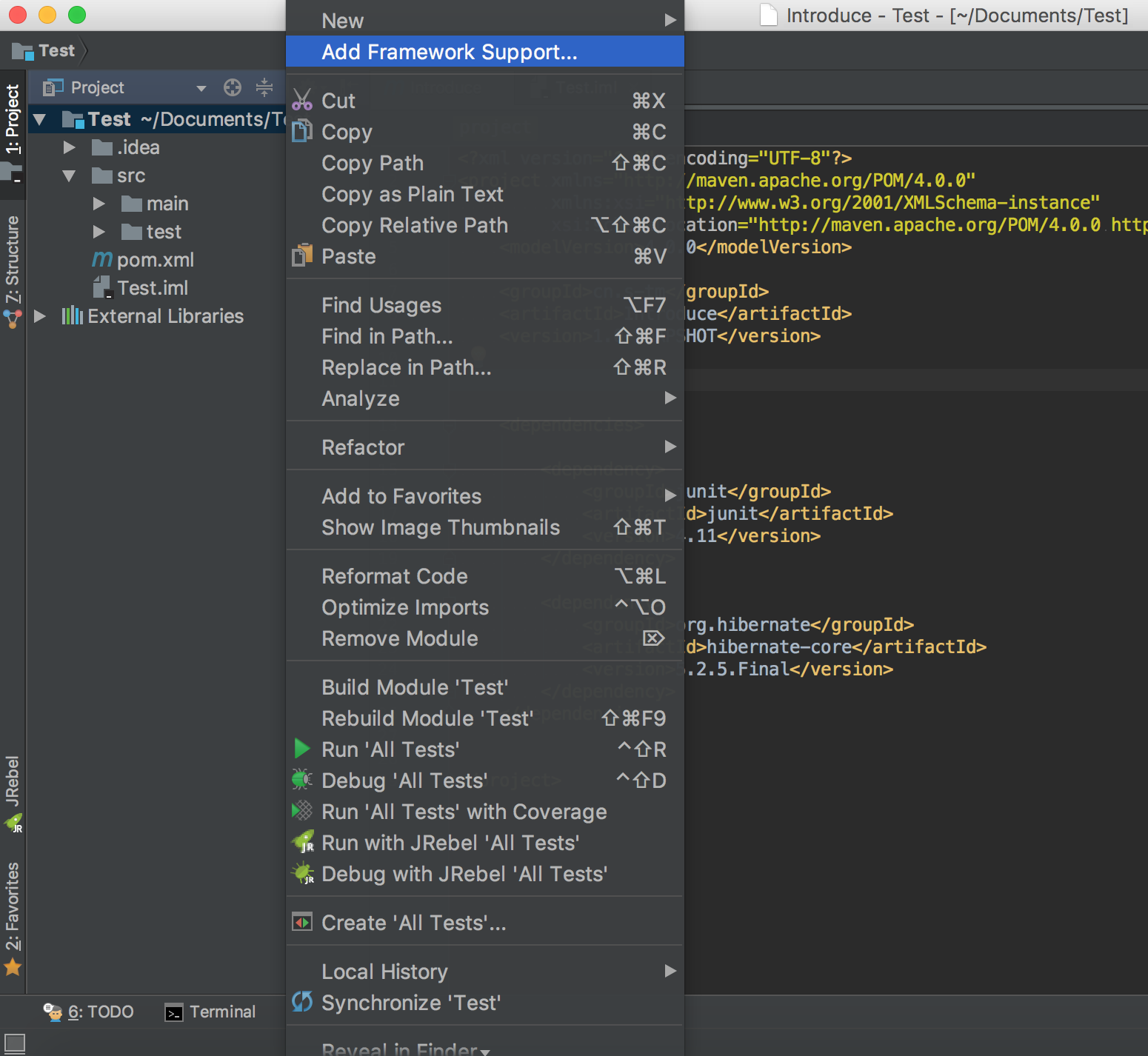Expand the main folder

pyautogui.click(x=99, y=204)
